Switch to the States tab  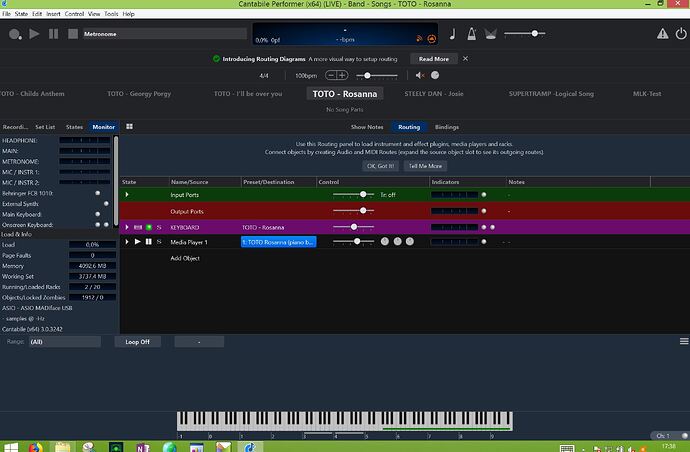pos(74,127)
